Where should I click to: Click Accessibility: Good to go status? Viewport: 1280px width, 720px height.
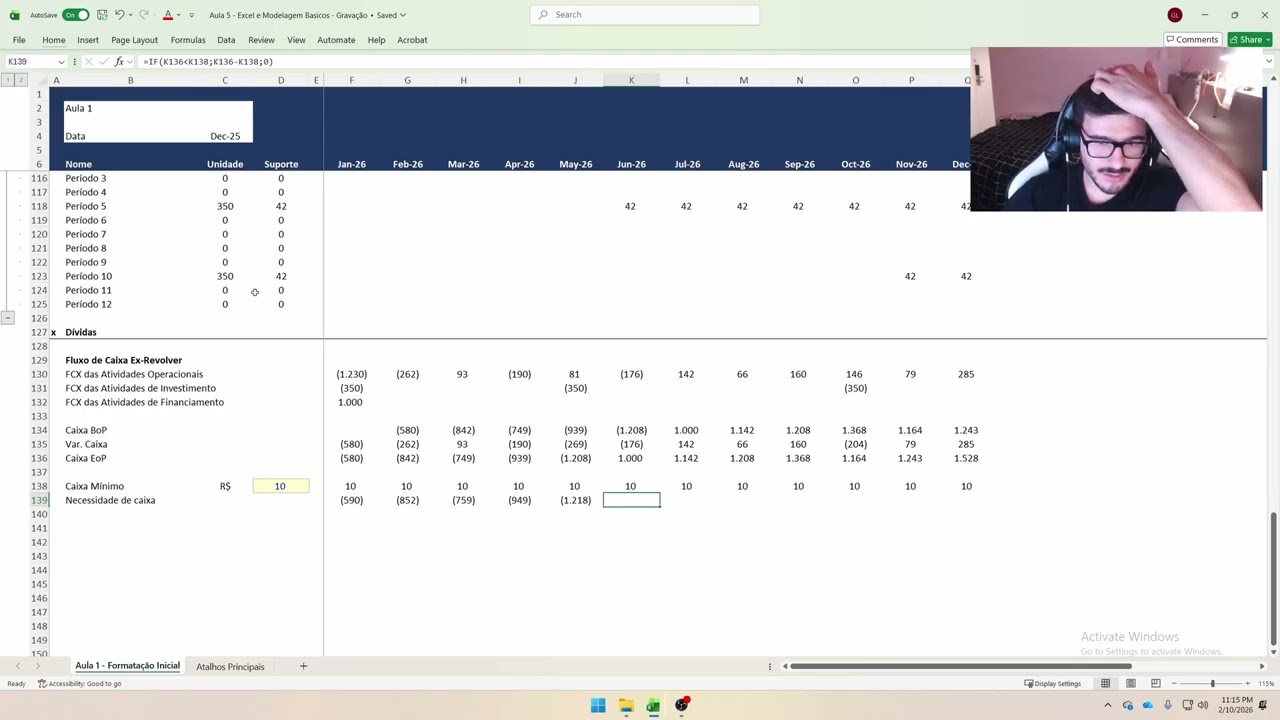[80, 684]
